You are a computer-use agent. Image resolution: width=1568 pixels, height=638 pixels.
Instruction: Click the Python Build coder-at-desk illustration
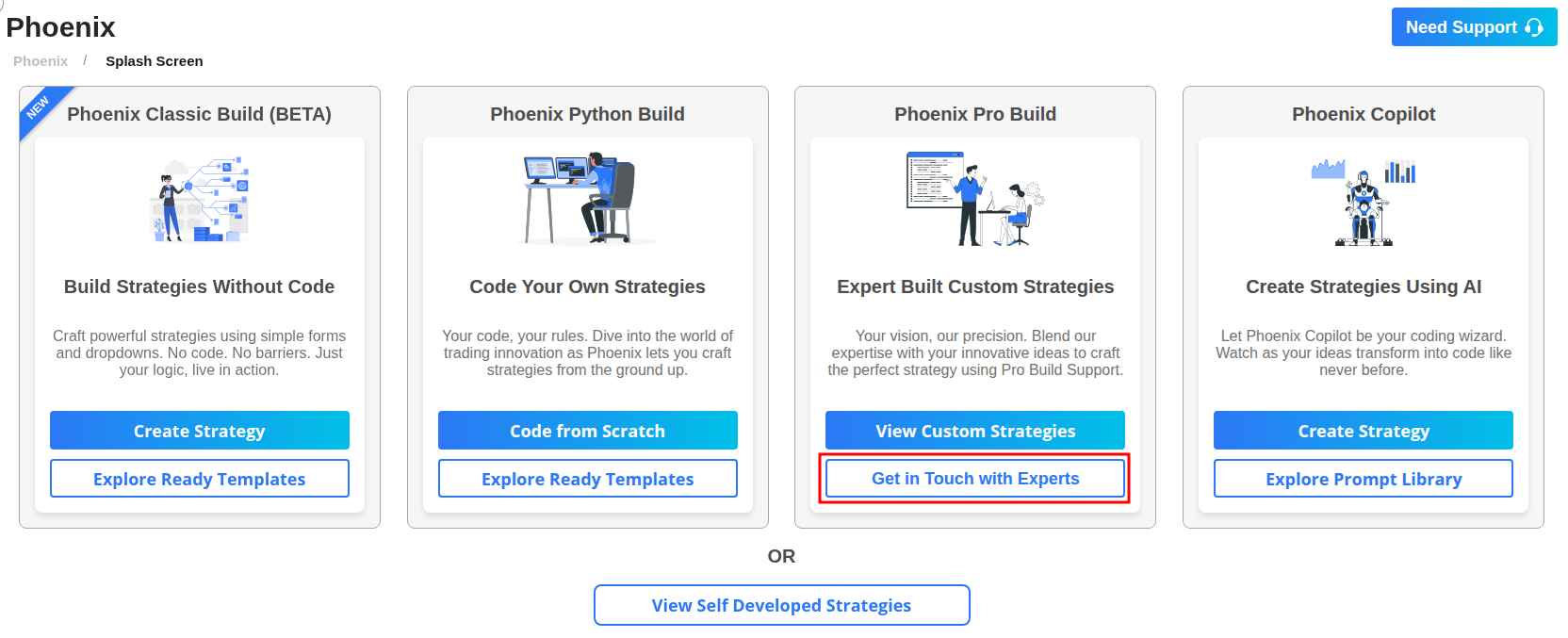coord(587,199)
